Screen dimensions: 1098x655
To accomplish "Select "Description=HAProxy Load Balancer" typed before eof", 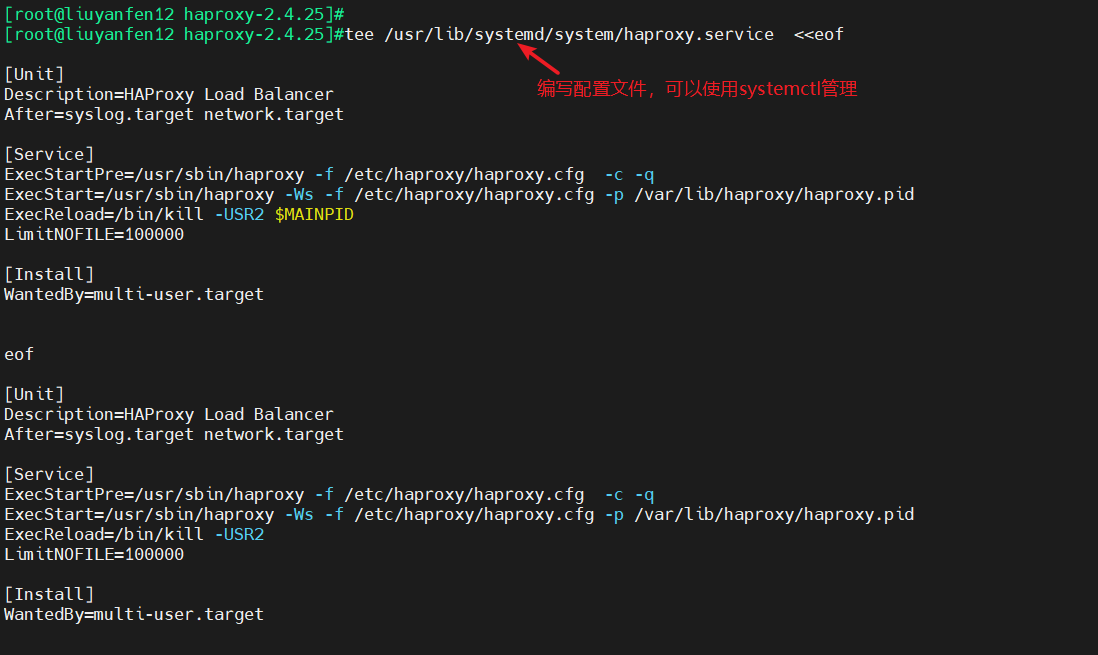I will click(x=169, y=95).
